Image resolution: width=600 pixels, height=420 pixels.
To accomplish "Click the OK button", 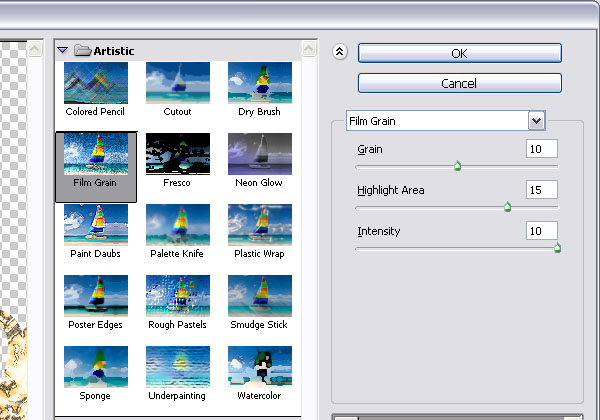I will click(x=459, y=53).
